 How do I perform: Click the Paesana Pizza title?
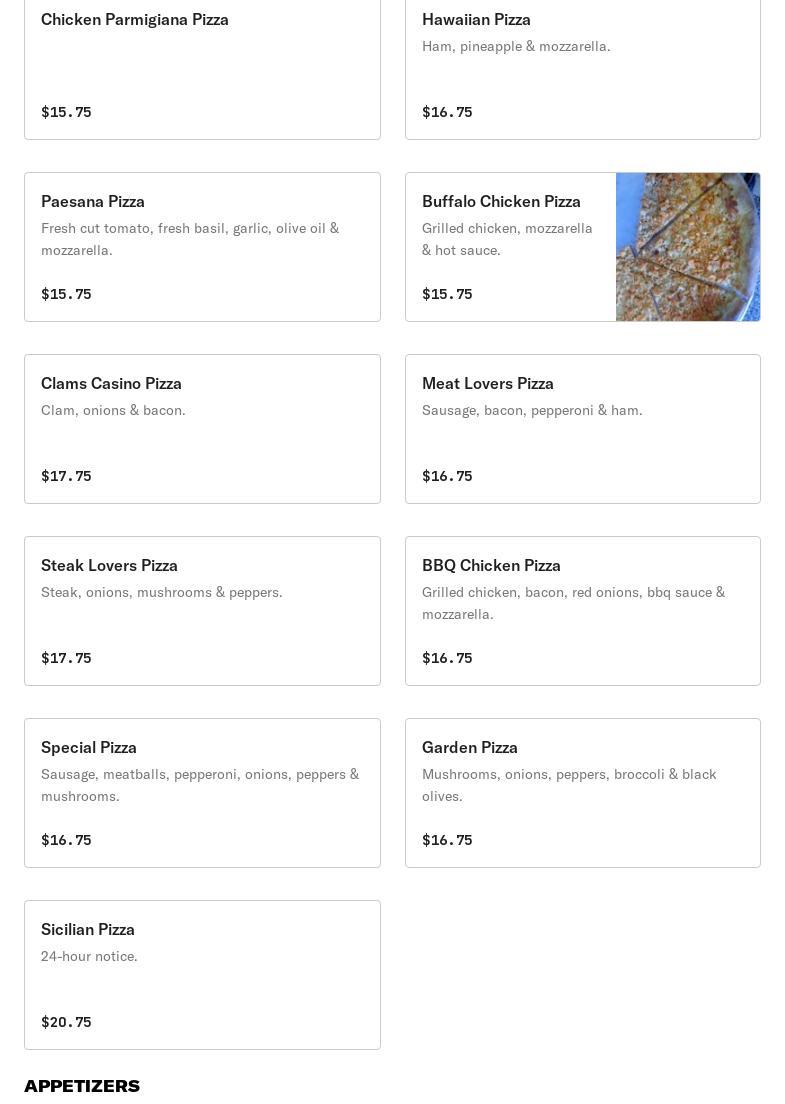click(x=93, y=201)
